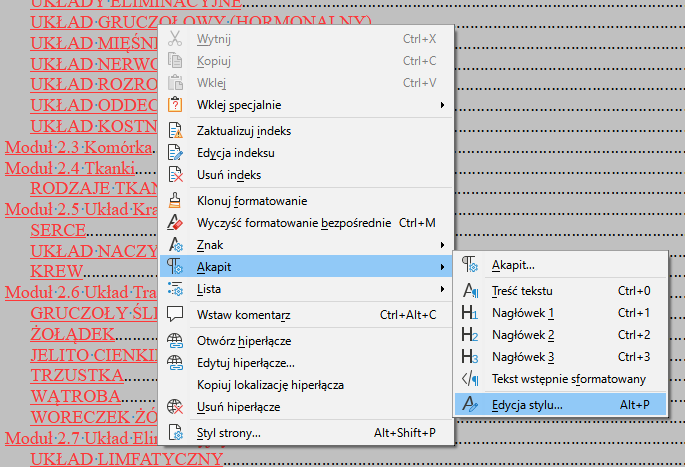Apply Nagłówek 2 paragraph style

[x=560, y=335]
